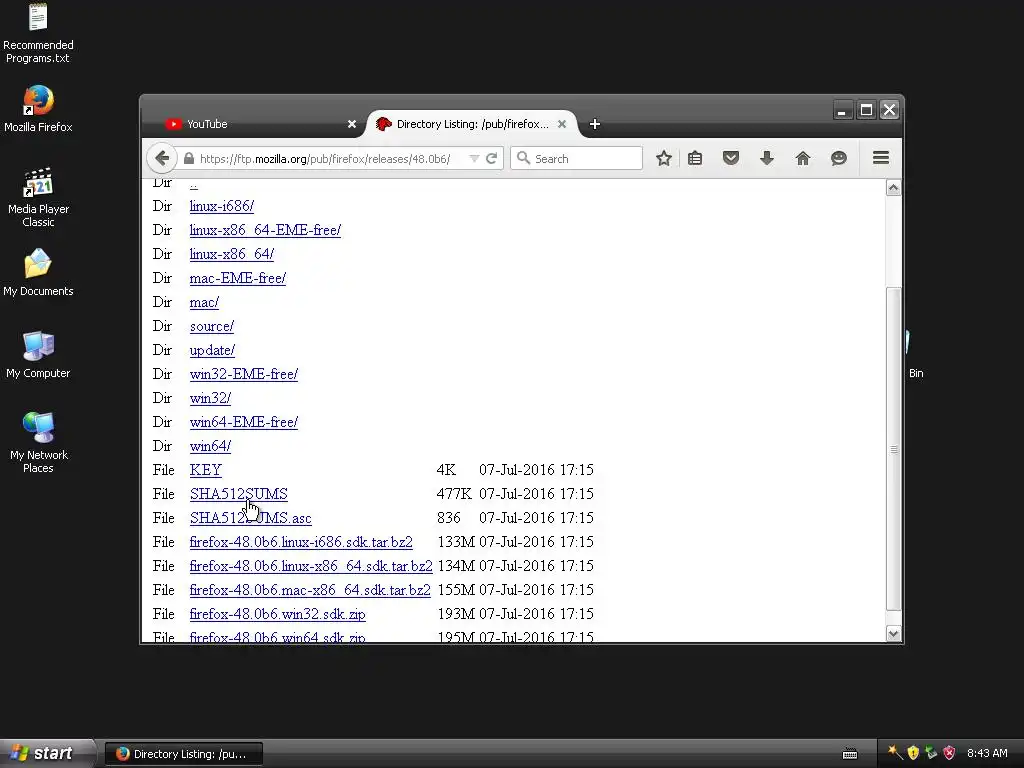Click the search box in toolbar
The image size is (1024, 768).
click(576, 159)
